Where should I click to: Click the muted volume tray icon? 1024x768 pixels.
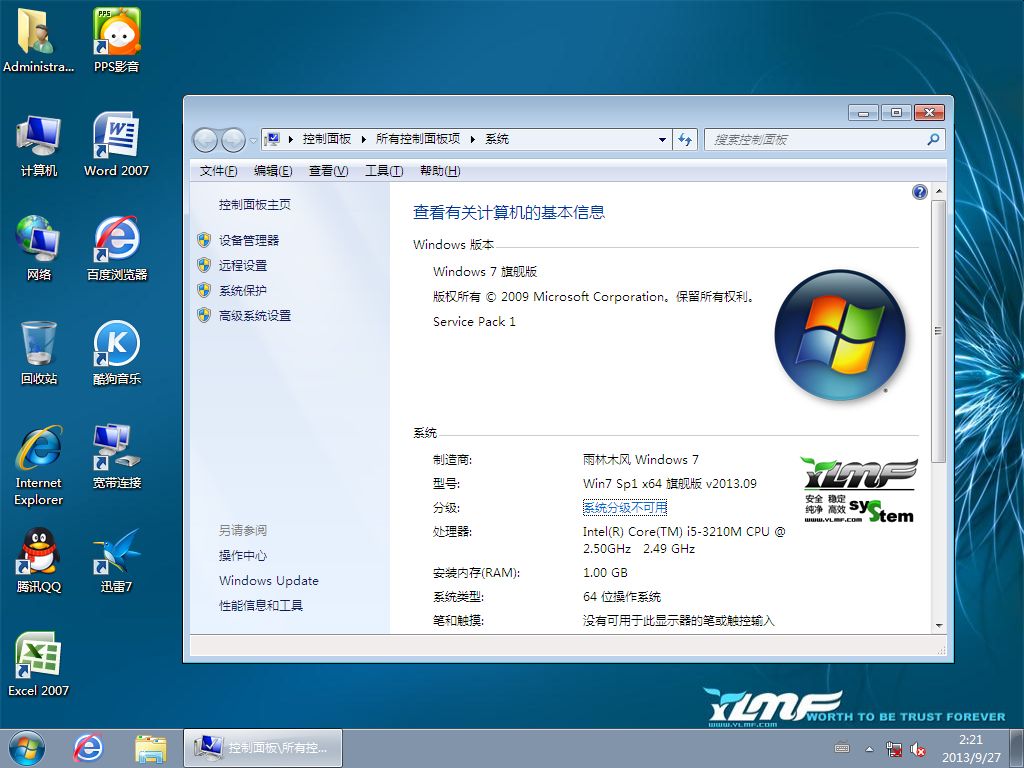918,749
